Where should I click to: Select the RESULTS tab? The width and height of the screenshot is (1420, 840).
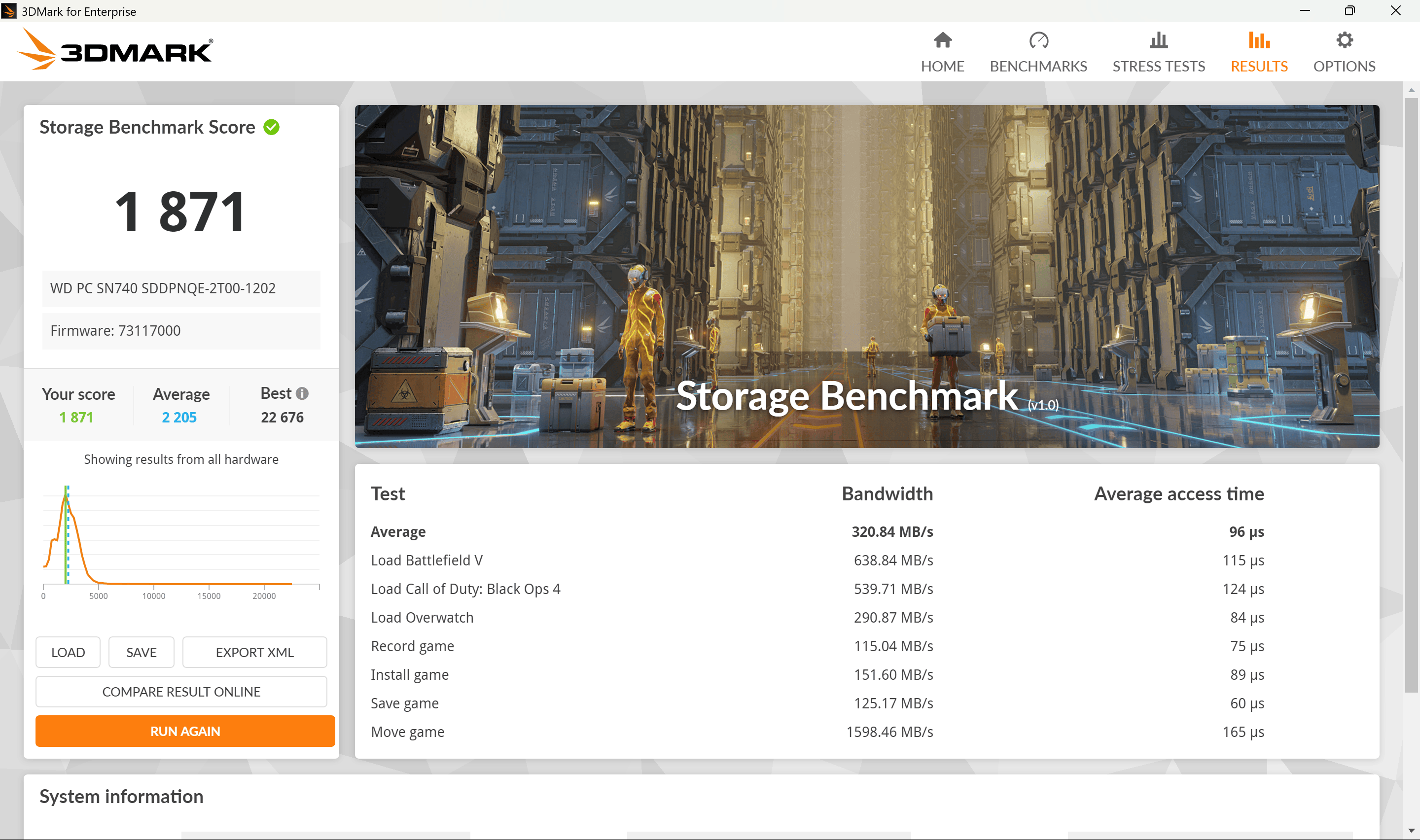pos(1259,52)
